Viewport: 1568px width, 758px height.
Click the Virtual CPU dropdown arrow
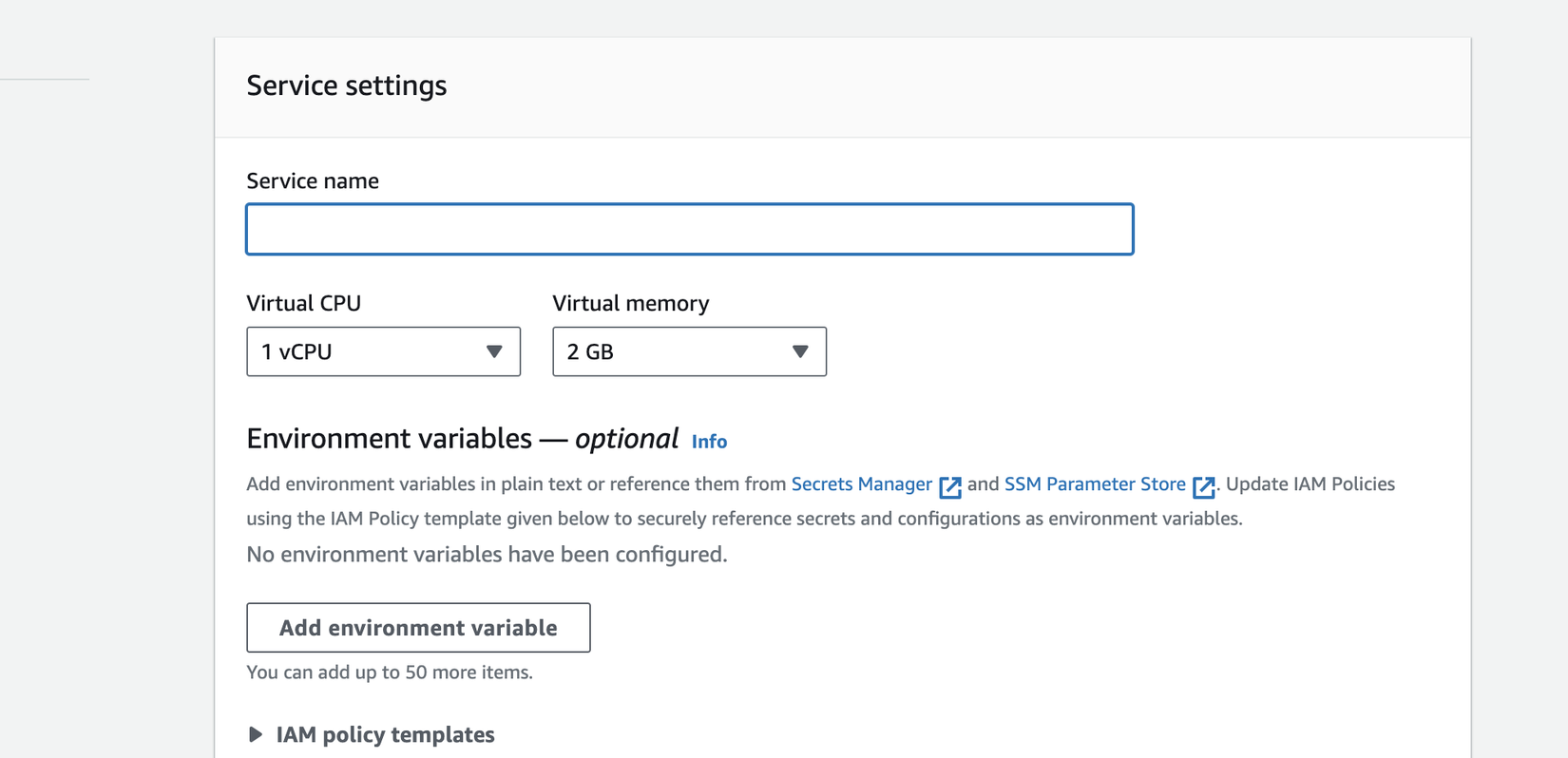pyautogui.click(x=494, y=351)
